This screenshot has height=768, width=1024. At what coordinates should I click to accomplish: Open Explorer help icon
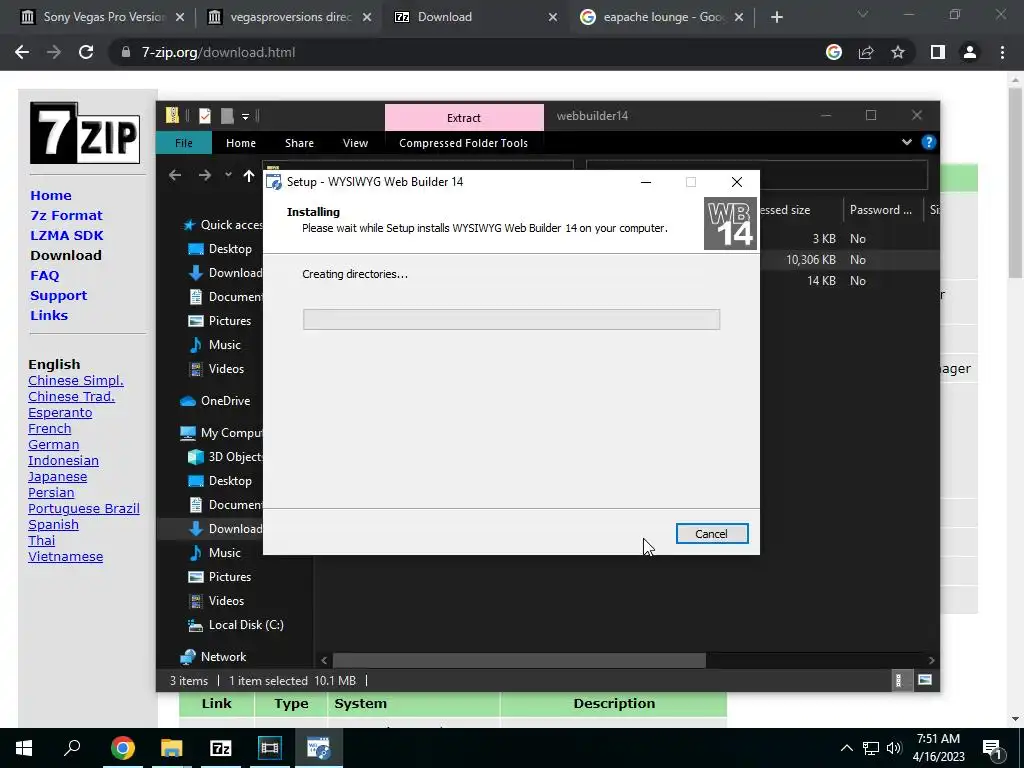pos(928,142)
